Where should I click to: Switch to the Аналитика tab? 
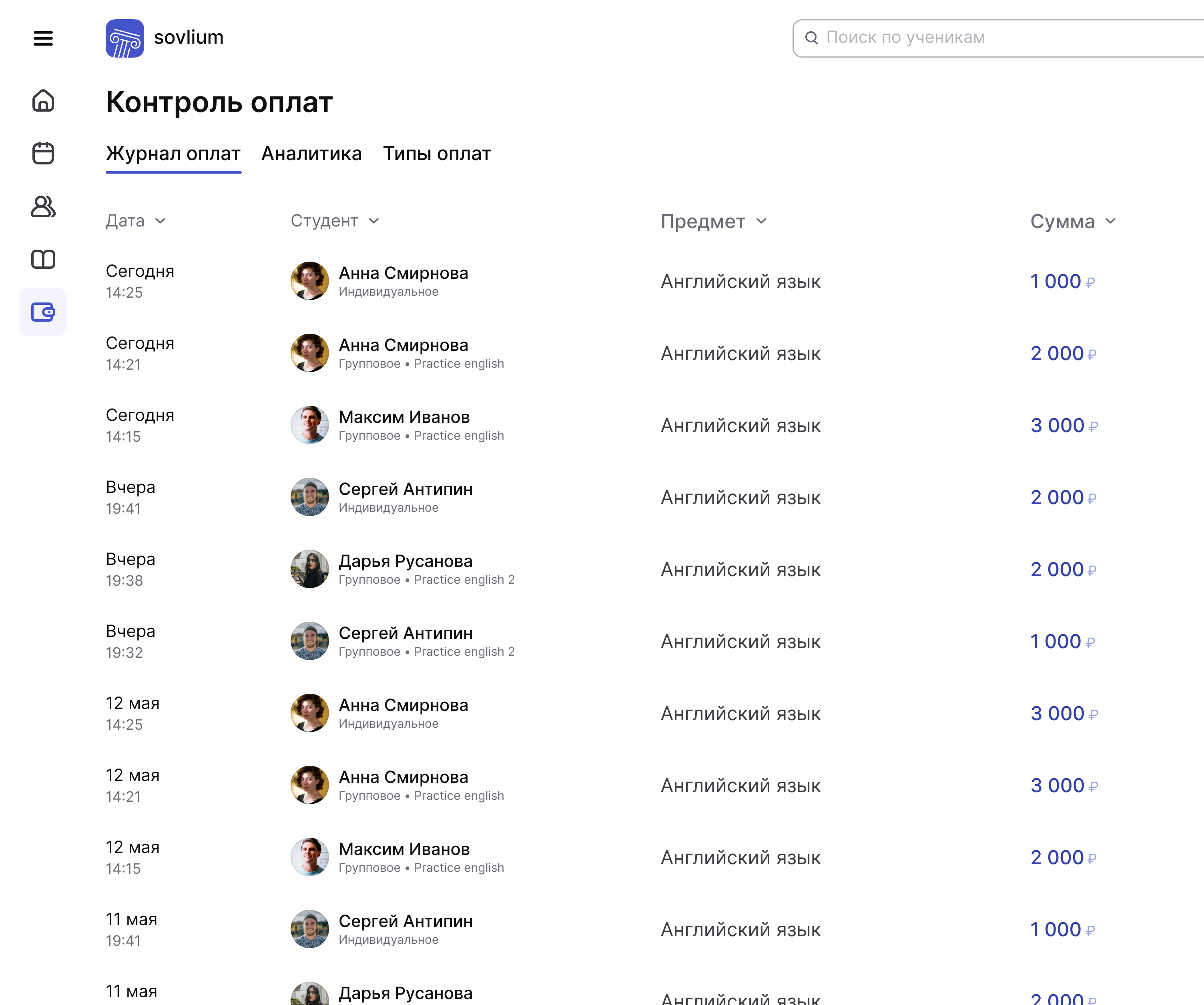pos(311,154)
